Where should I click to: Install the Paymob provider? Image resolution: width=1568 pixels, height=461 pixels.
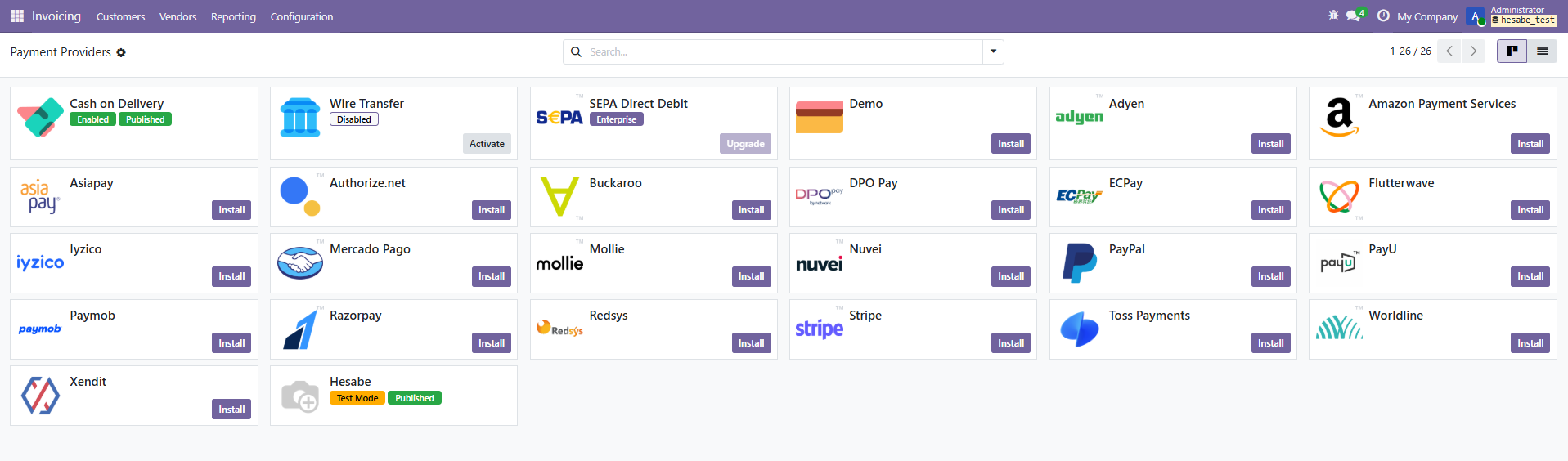231,343
